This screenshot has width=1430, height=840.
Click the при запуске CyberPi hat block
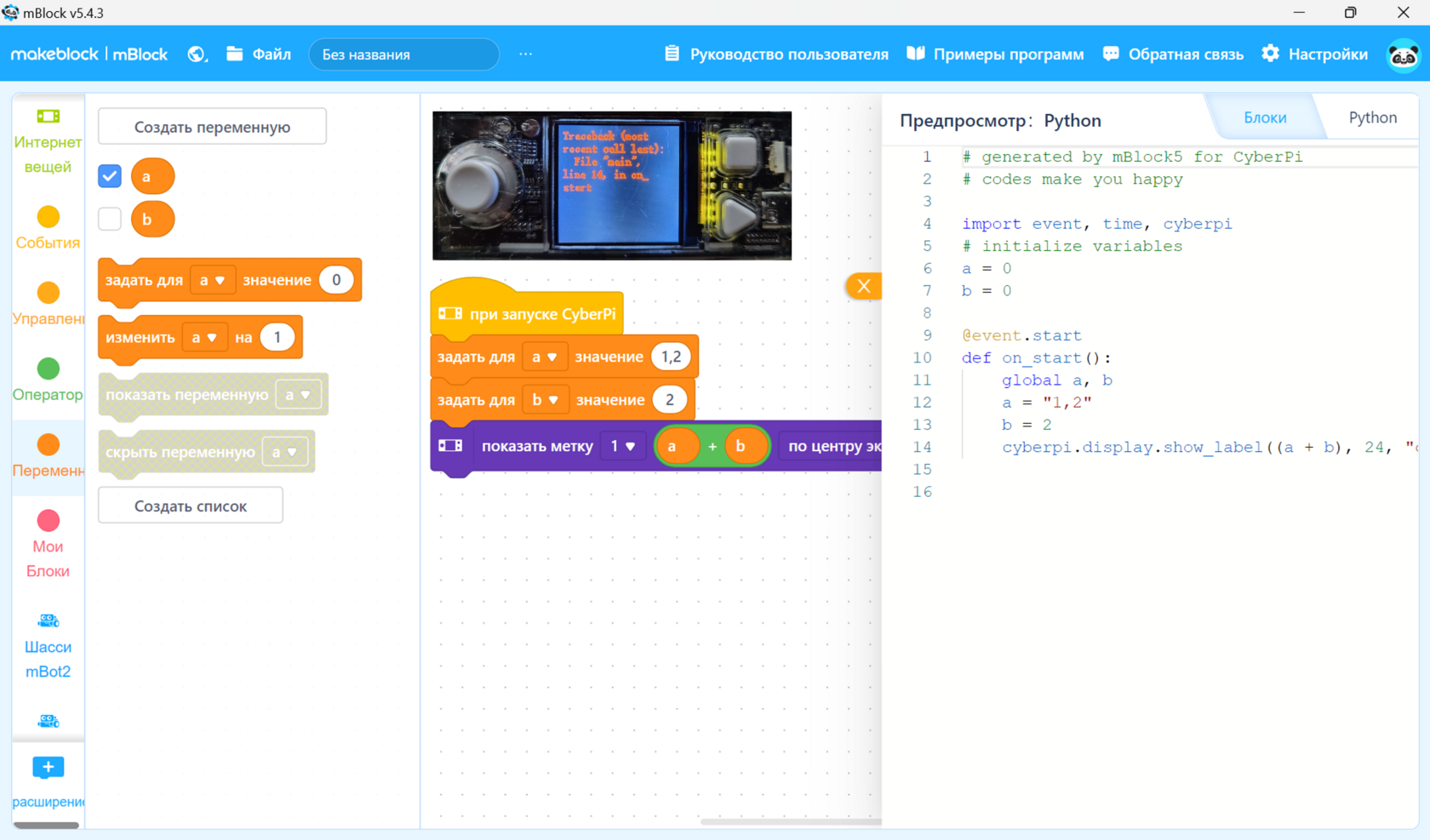coord(528,311)
